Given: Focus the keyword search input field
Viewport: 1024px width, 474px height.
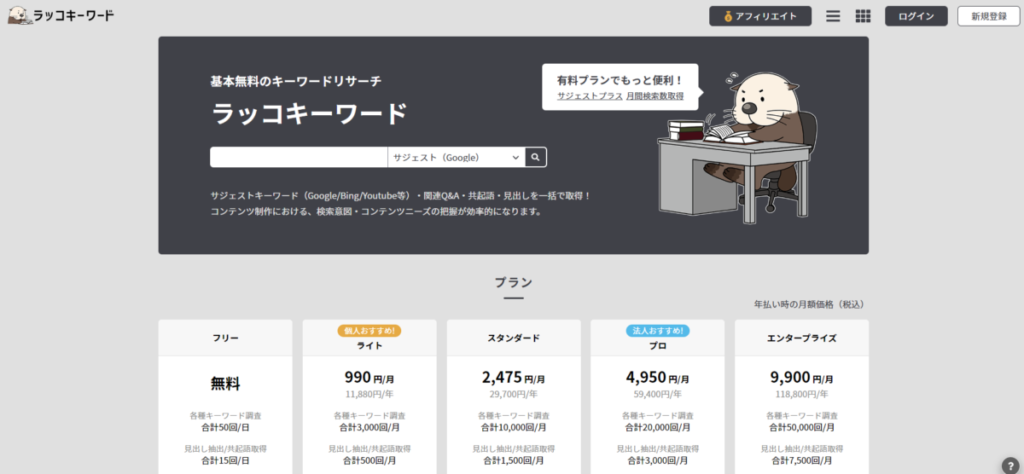Looking at the screenshot, I should point(298,157).
